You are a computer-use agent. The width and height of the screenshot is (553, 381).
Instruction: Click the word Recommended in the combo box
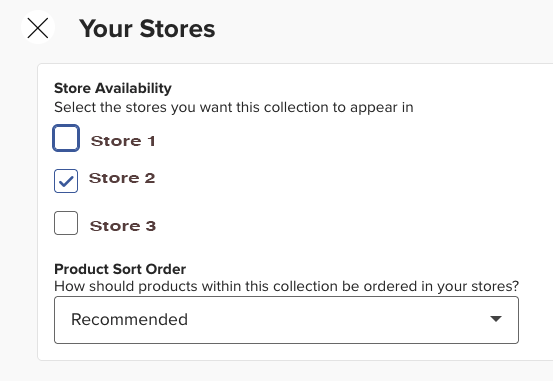point(129,319)
